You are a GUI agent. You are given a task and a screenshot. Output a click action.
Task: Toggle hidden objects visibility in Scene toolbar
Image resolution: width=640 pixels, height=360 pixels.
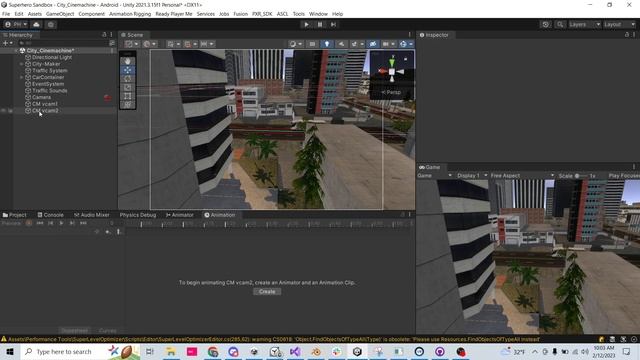click(373, 44)
